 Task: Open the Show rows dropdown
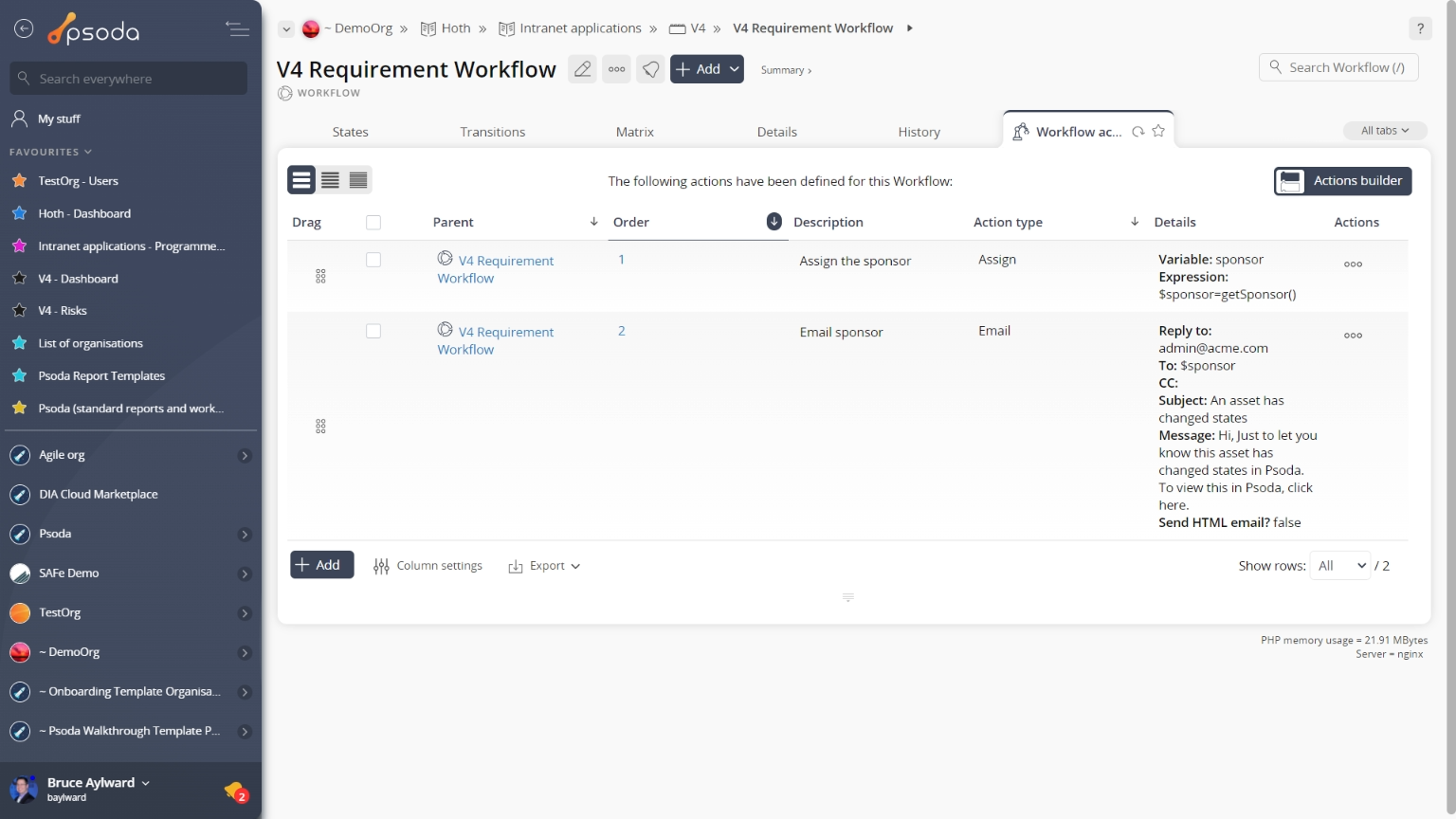(x=1339, y=566)
